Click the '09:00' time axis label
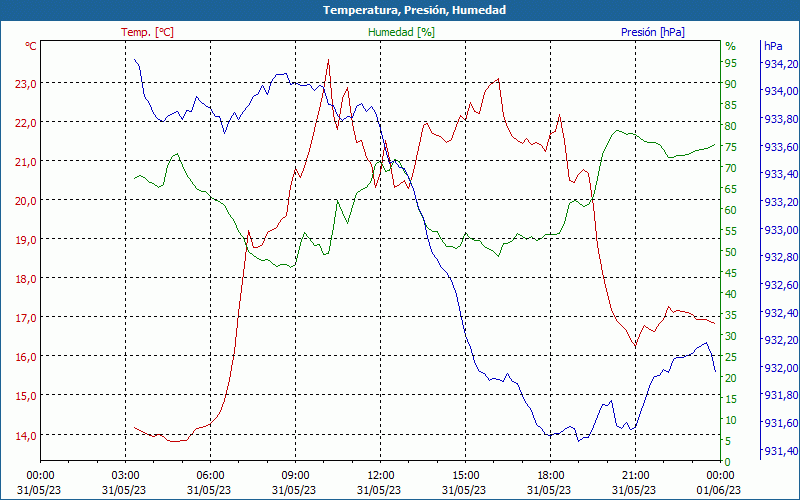 pos(295,476)
